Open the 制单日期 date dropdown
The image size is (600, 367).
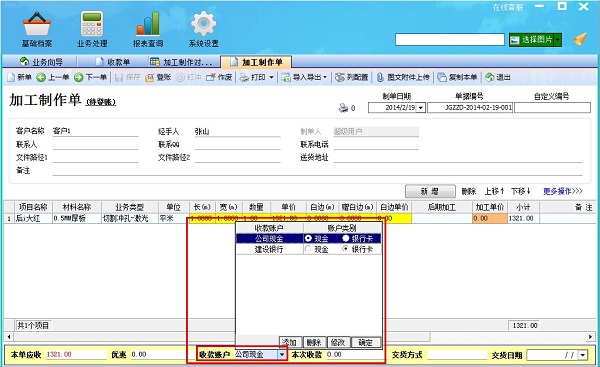(x=421, y=108)
